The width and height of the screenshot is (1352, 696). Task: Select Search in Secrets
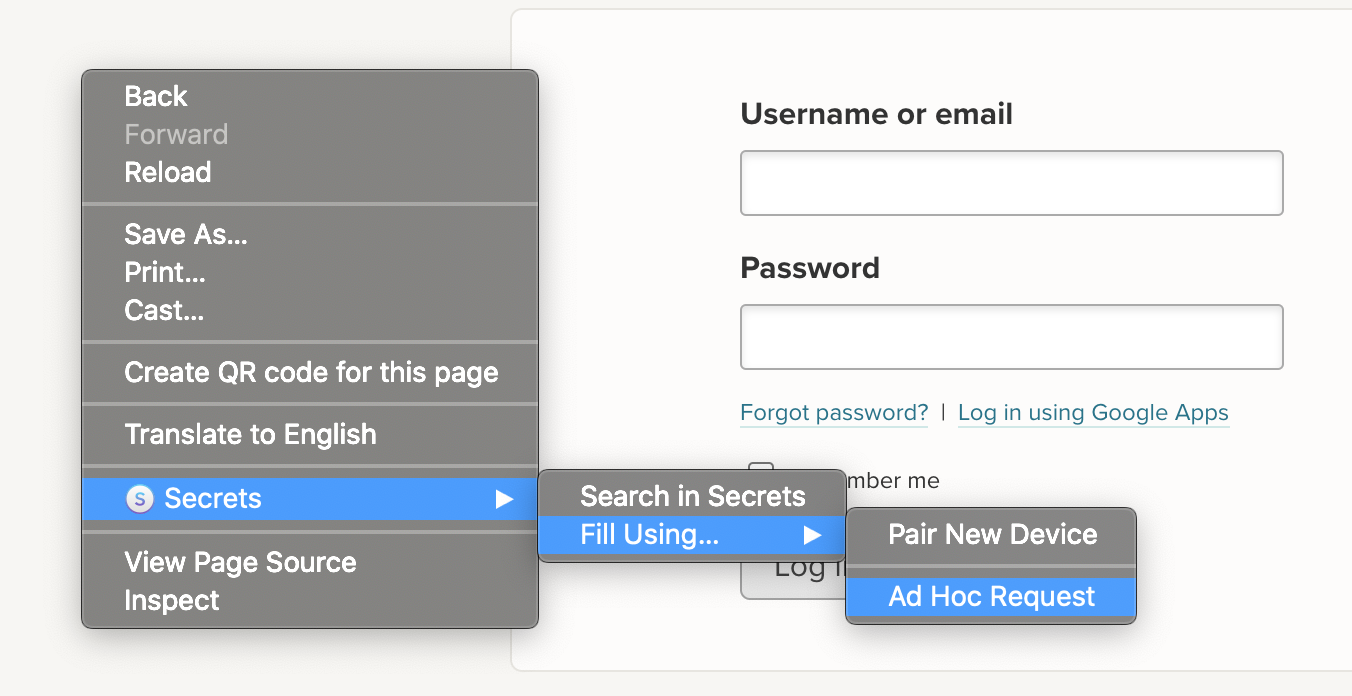point(692,496)
